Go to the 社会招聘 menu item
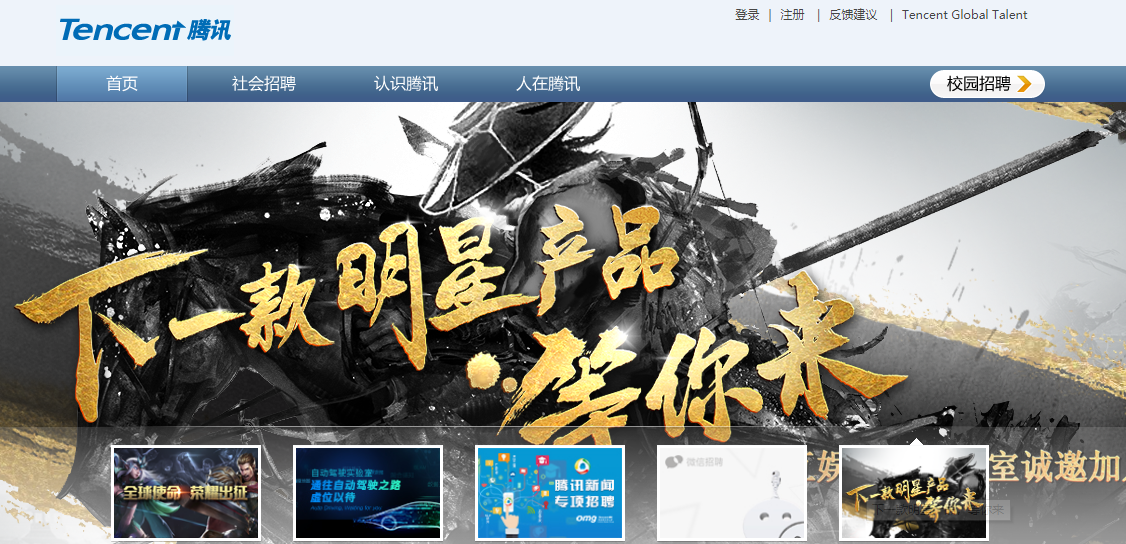Screen dimensions: 1126x544 tap(264, 84)
